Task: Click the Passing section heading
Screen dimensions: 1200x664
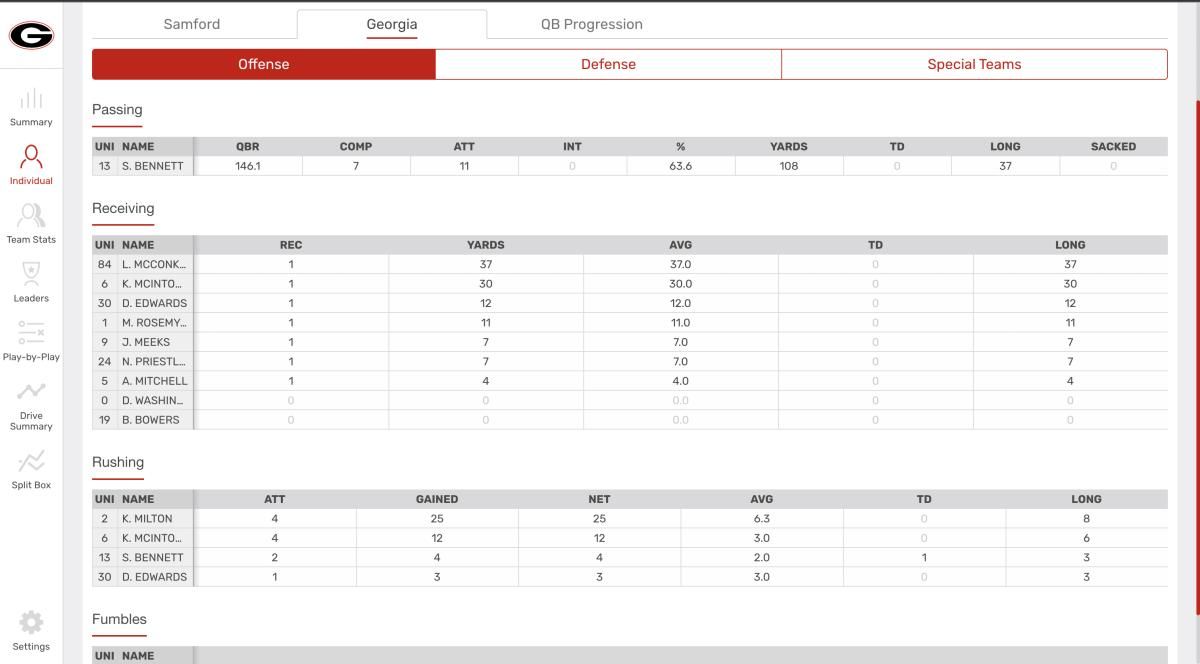Action: (x=117, y=109)
